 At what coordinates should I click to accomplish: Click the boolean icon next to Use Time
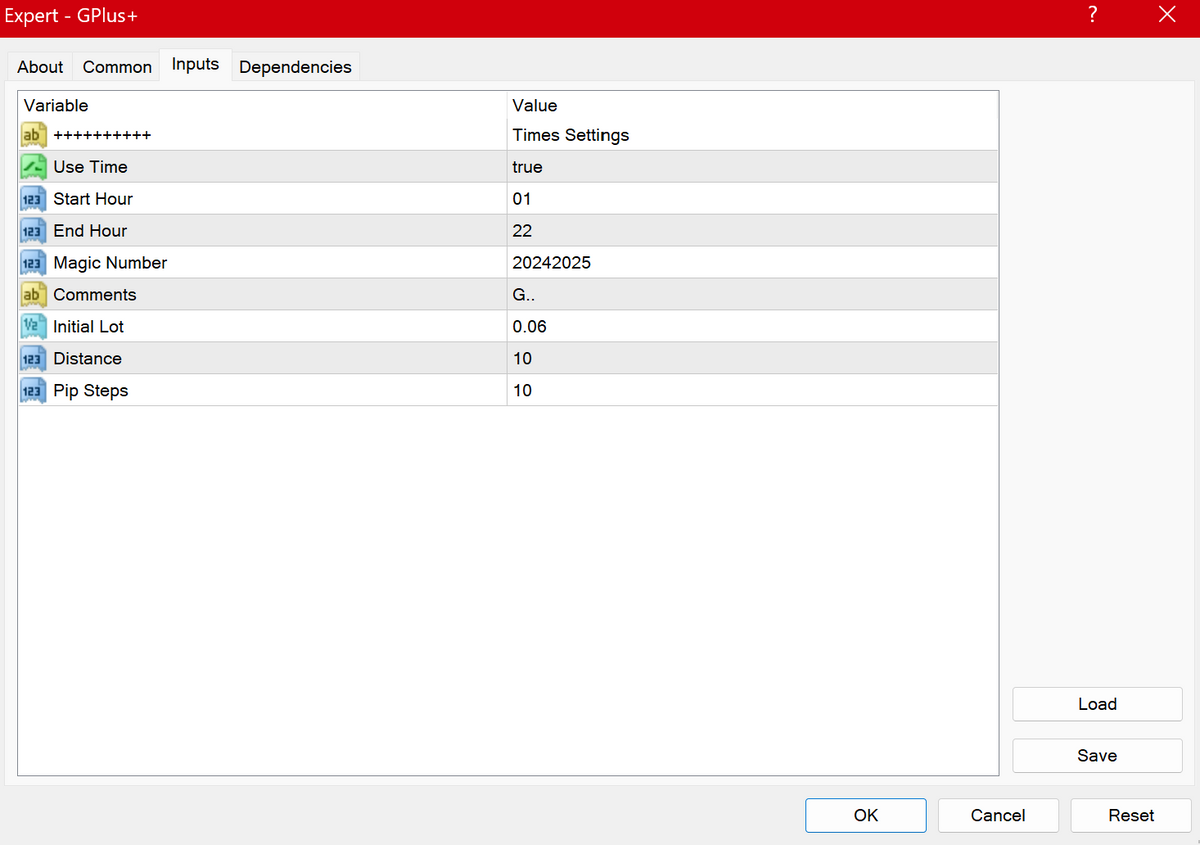(x=32, y=167)
